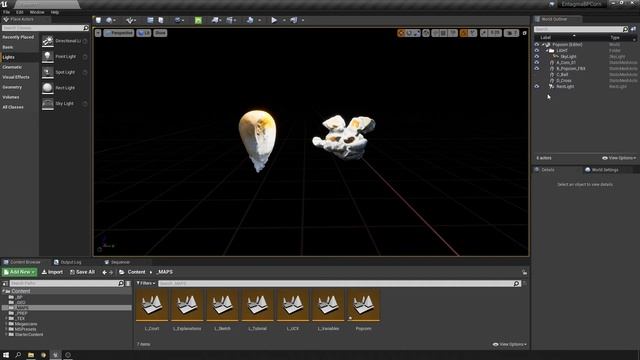Click the Build toolbar icon
Image resolution: width=640 pixels, height=360 pixels.
point(250,20)
